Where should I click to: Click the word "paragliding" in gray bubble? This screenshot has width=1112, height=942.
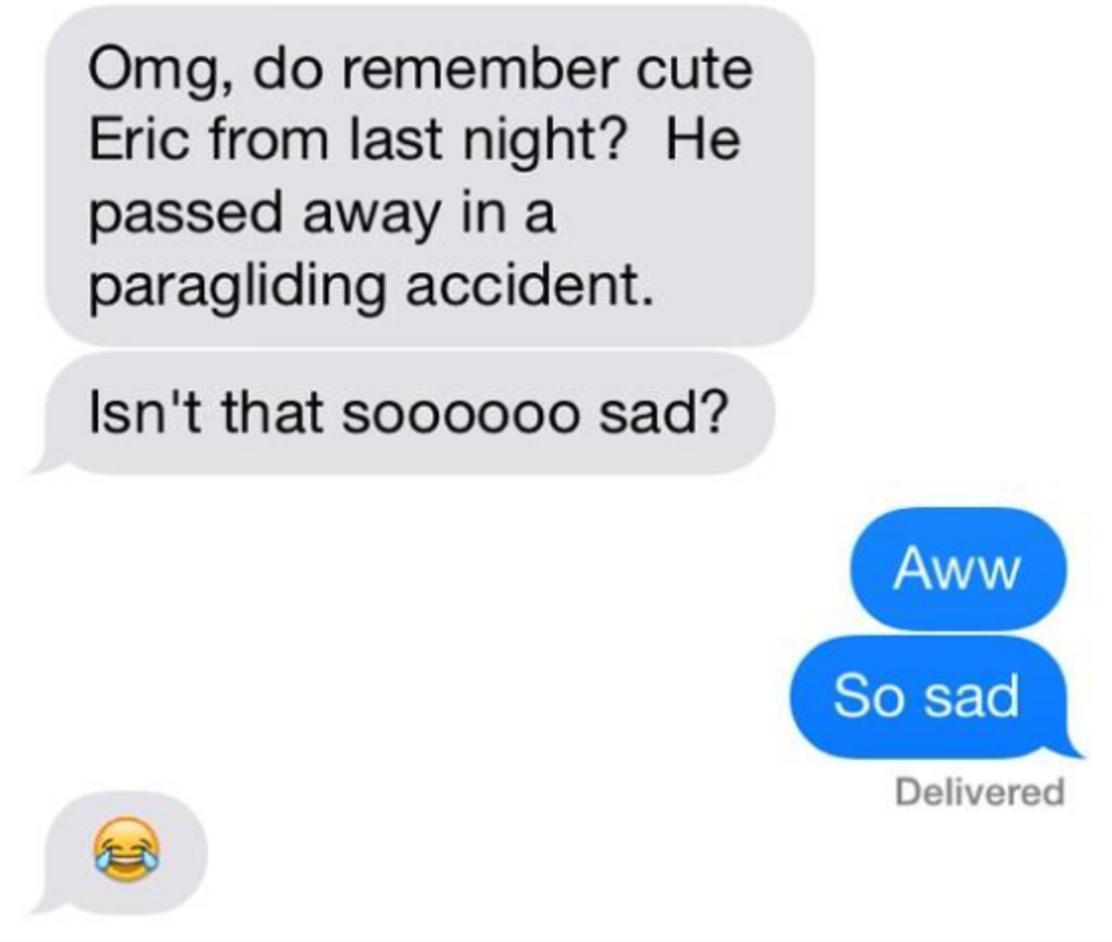click(238, 289)
